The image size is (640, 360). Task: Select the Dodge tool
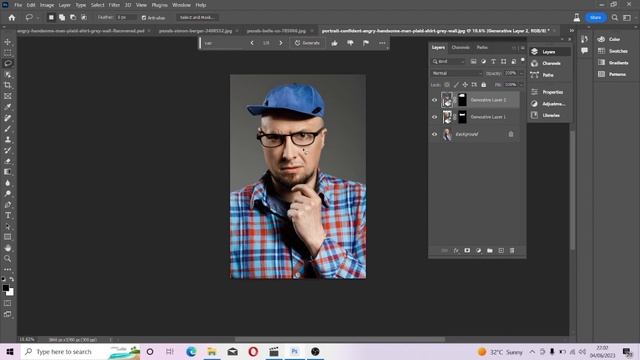pyautogui.click(x=8, y=193)
